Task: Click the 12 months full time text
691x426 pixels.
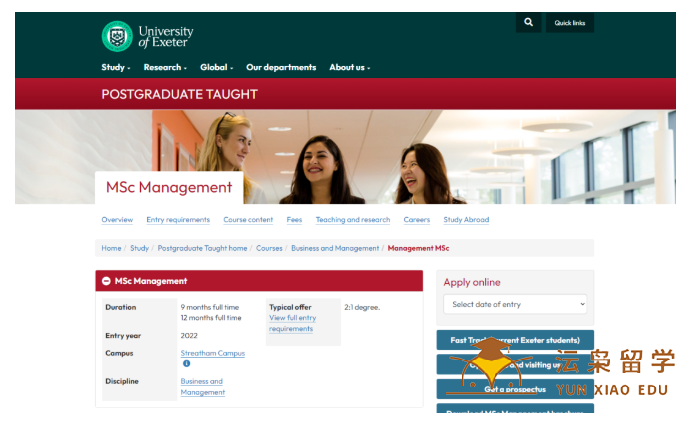Action: (x=211, y=318)
